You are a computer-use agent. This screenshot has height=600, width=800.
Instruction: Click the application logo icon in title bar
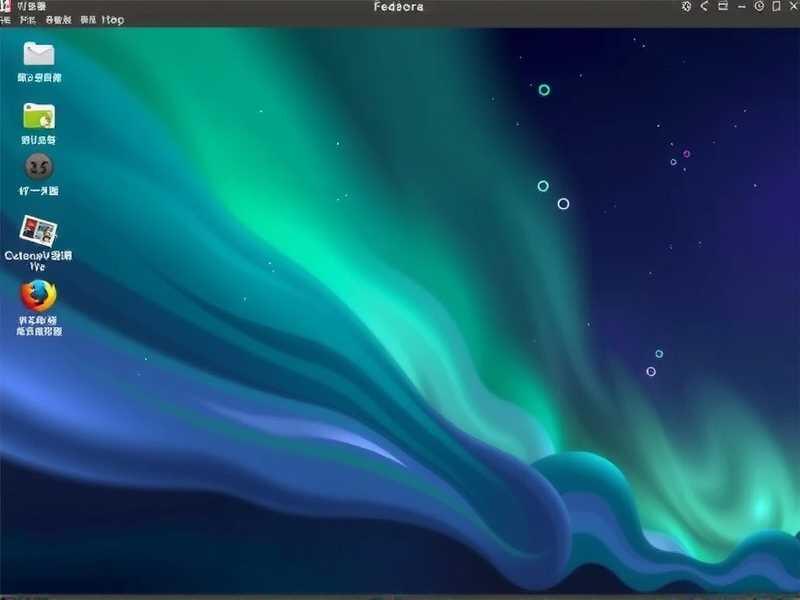5,6
